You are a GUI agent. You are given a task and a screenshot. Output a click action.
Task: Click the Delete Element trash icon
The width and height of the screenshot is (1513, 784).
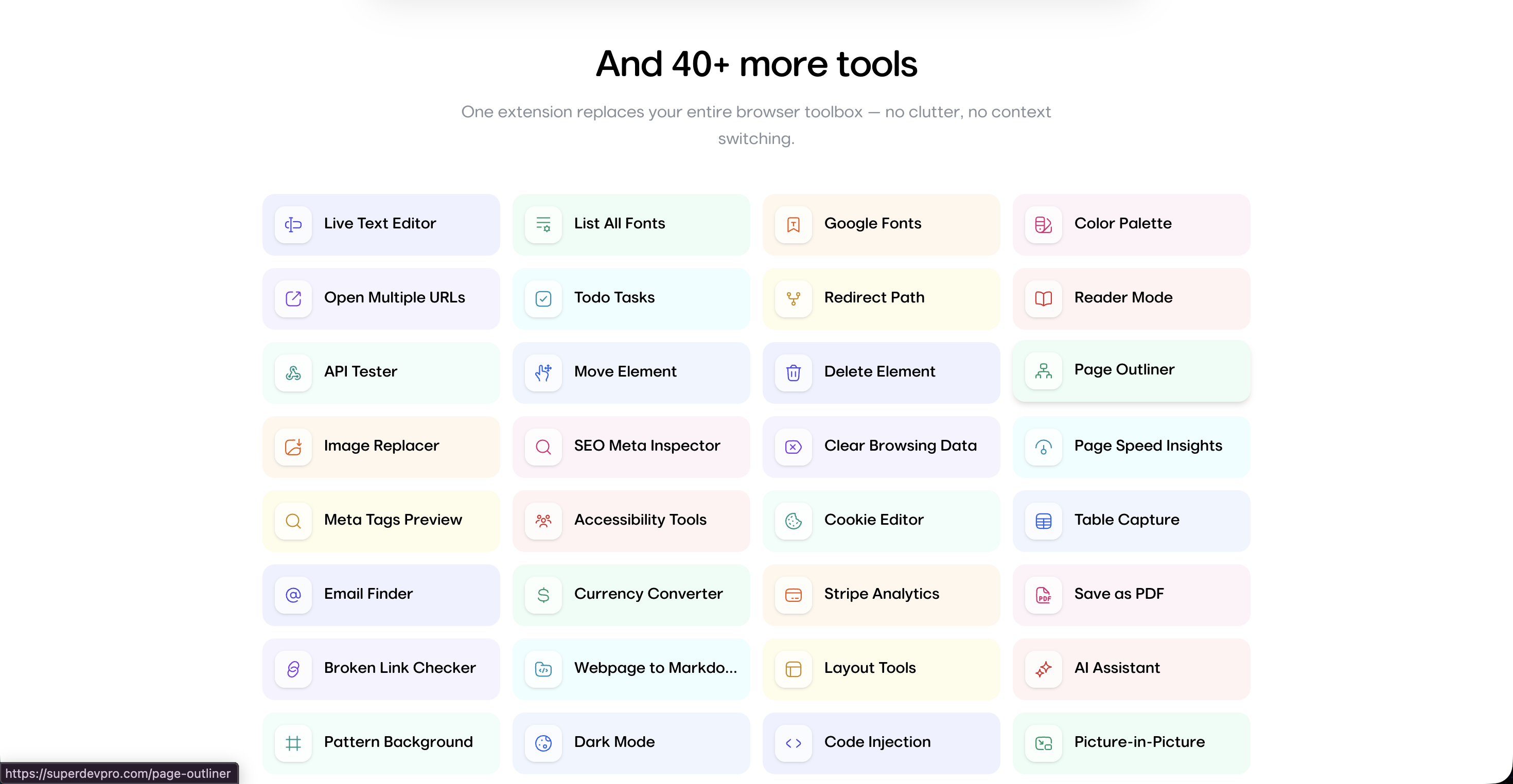click(x=794, y=372)
